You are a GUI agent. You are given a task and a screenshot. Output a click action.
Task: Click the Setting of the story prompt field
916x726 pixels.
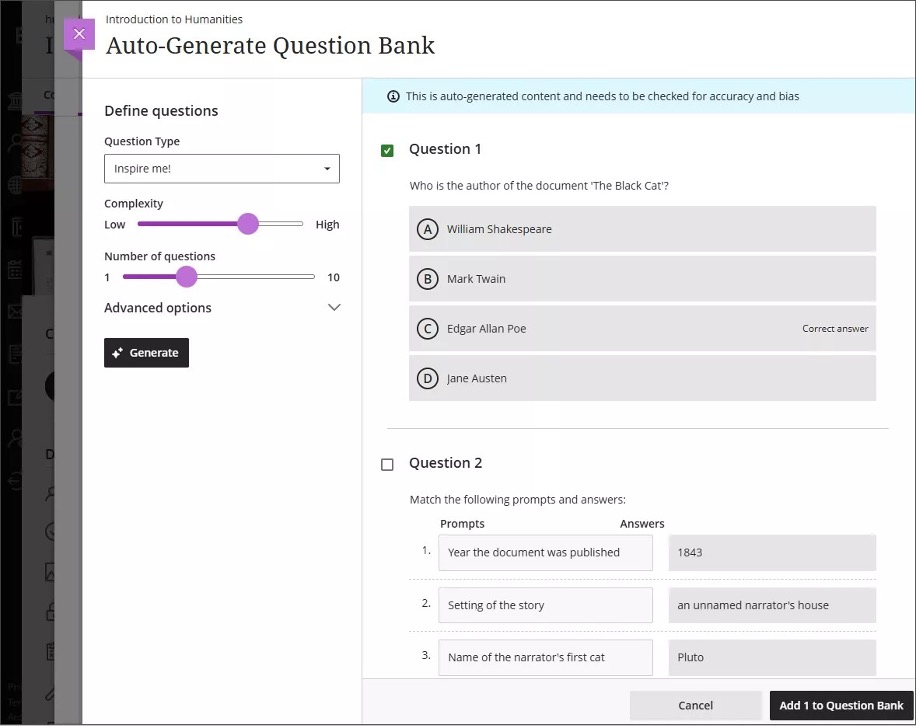click(x=545, y=605)
